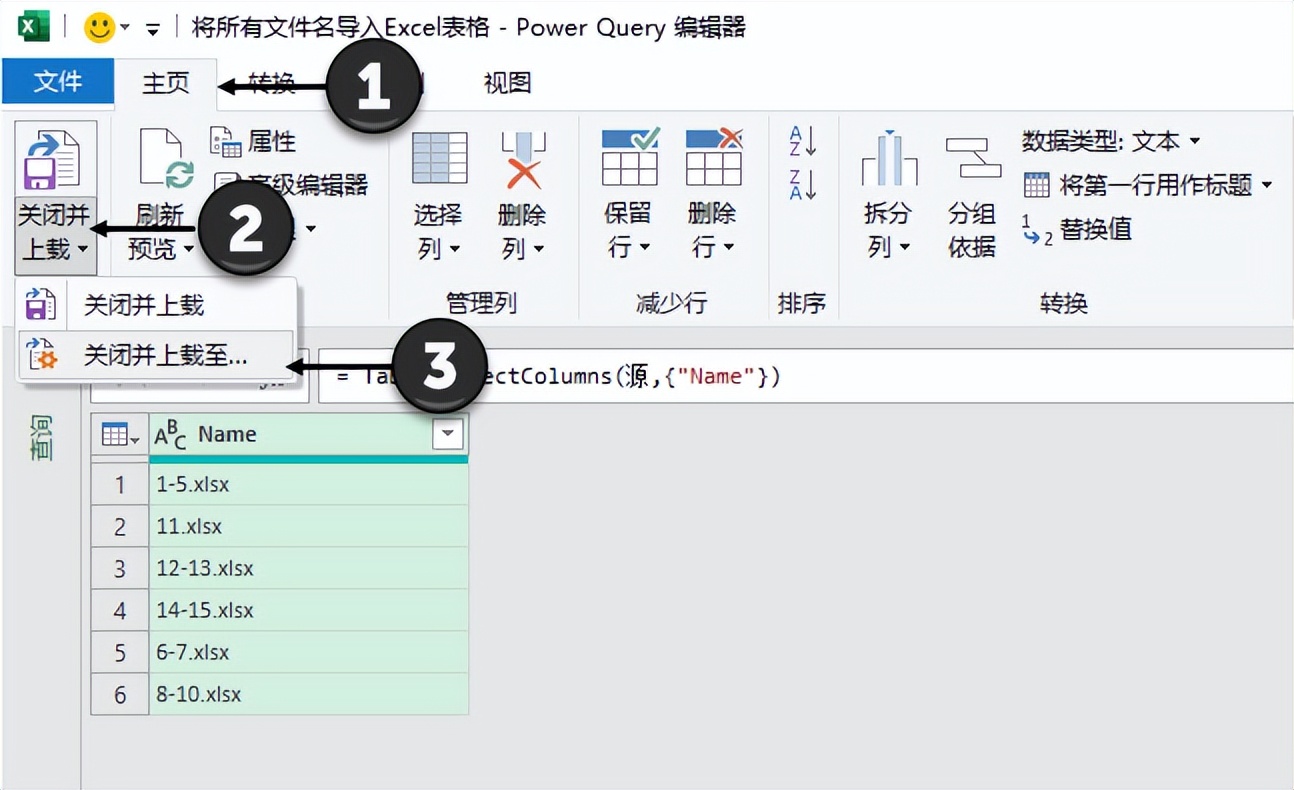
Task: Open the quick access toolbar customize arrow
Action: [153, 28]
